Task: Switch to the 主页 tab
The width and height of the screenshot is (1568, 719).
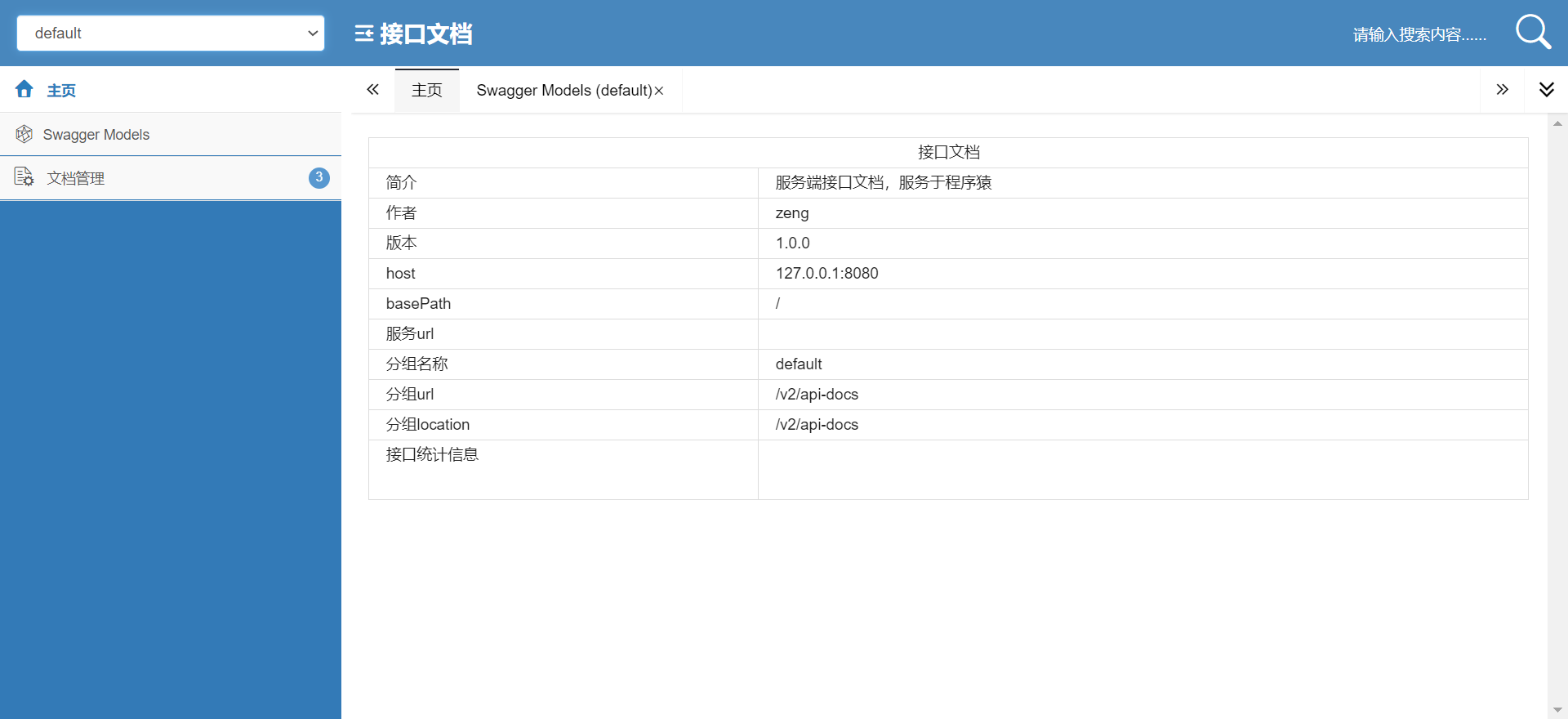Action: point(427,90)
